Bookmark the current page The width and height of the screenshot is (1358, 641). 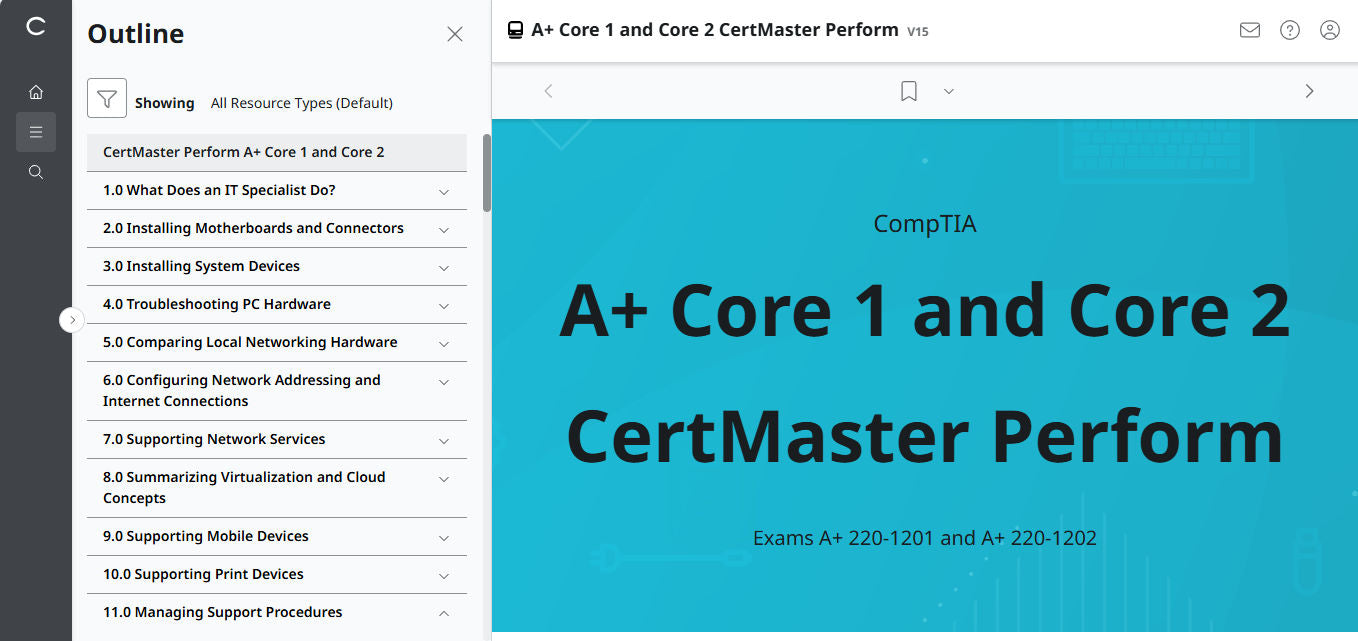point(908,90)
